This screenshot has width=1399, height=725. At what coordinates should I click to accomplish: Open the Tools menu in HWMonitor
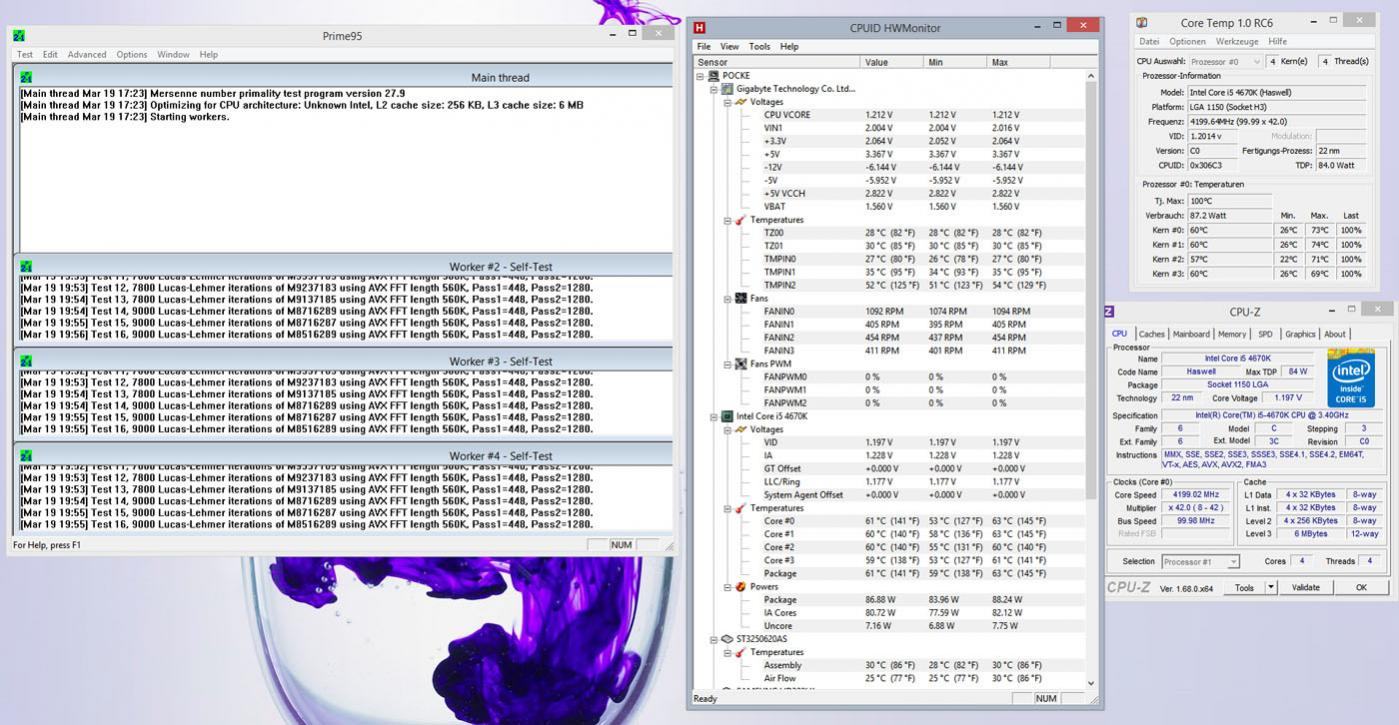pyautogui.click(x=760, y=46)
